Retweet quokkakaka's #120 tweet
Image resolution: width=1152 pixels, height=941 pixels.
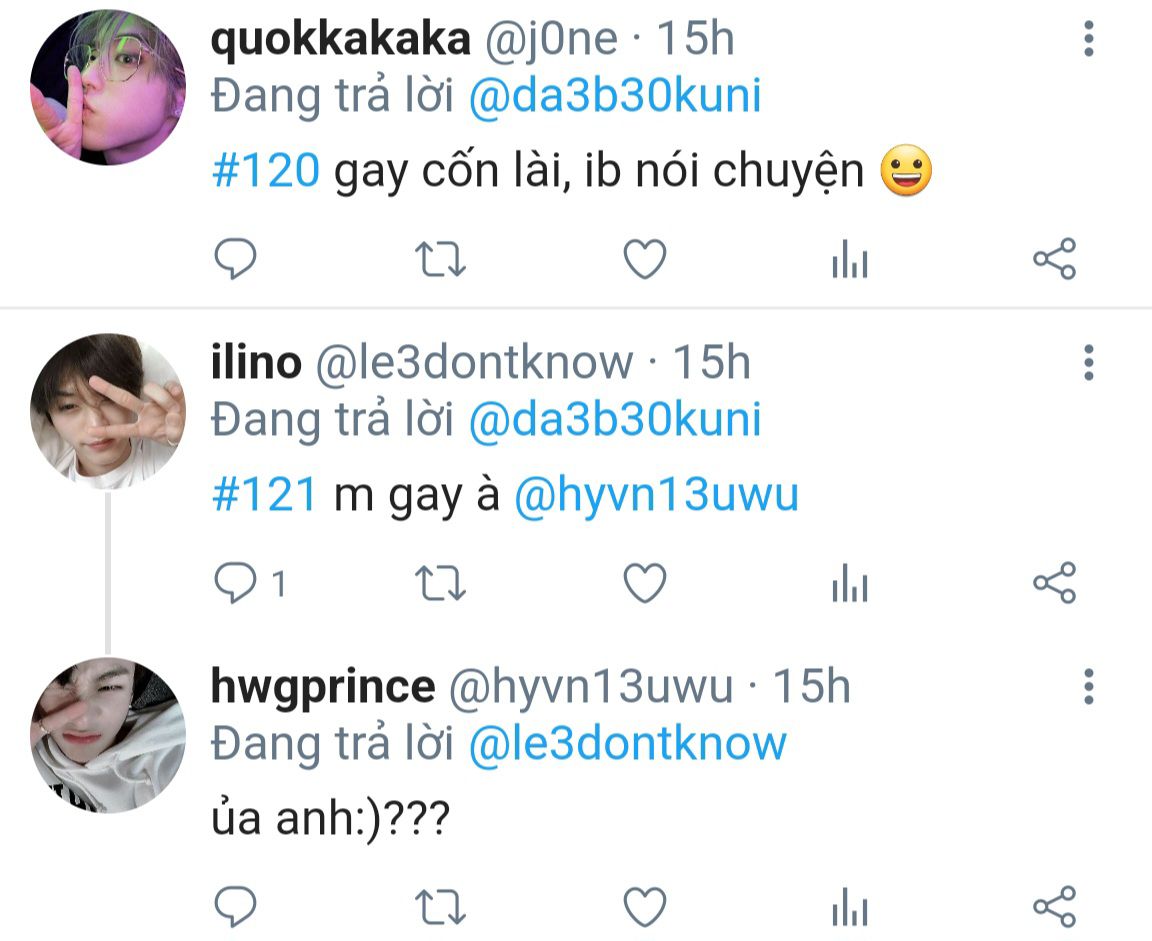pos(440,259)
